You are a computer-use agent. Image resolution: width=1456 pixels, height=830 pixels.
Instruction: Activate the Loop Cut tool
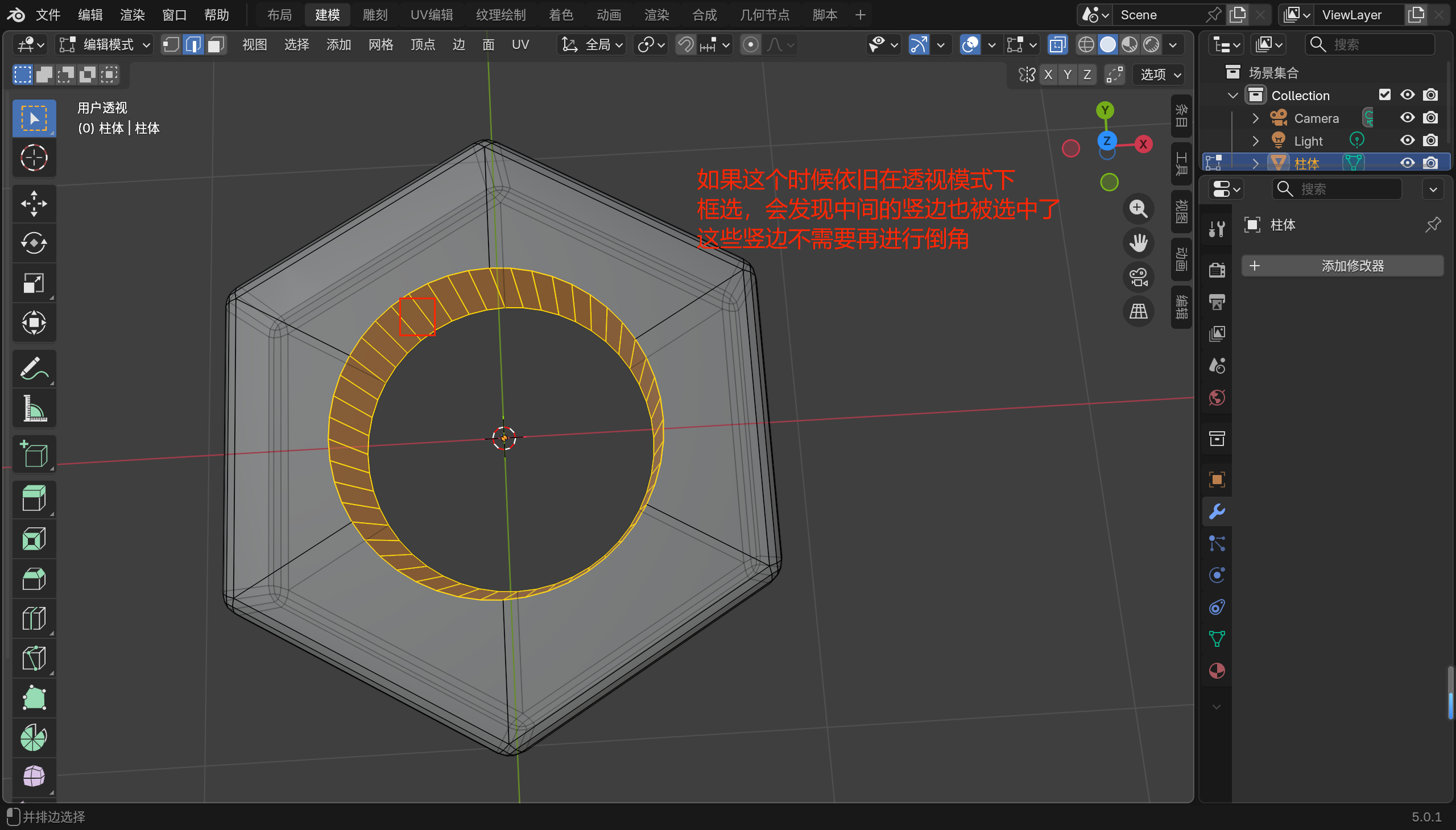pos(34,618)
